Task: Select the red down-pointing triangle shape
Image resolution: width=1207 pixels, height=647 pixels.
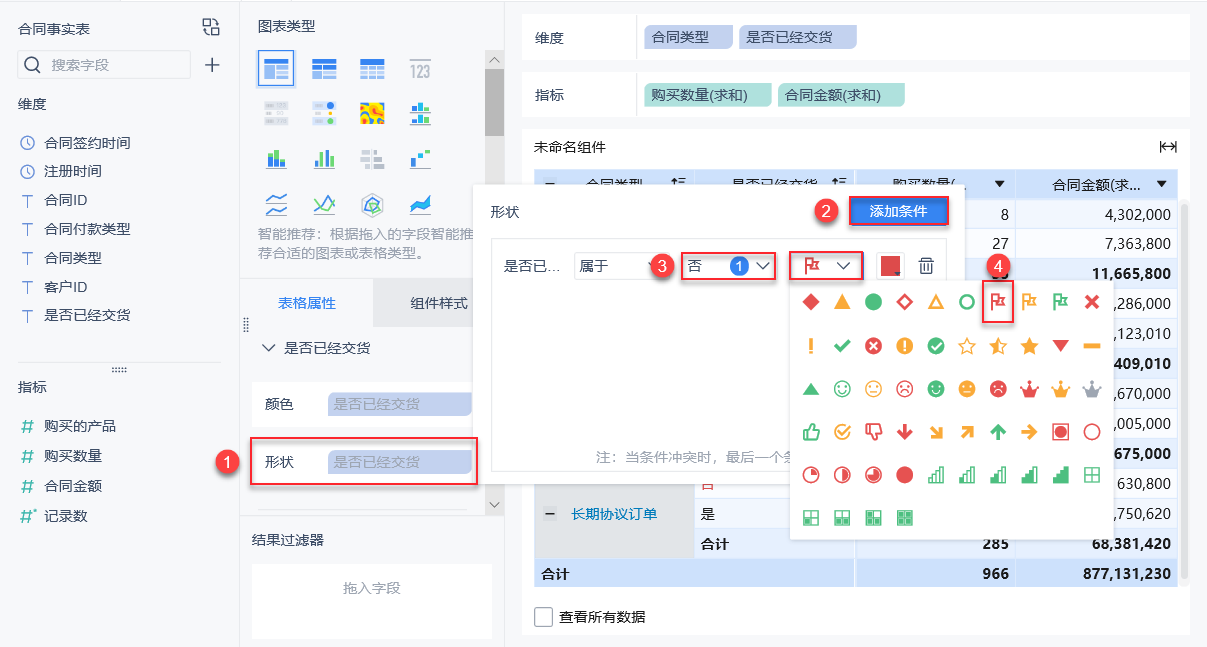Action: tap(1060, 346)
